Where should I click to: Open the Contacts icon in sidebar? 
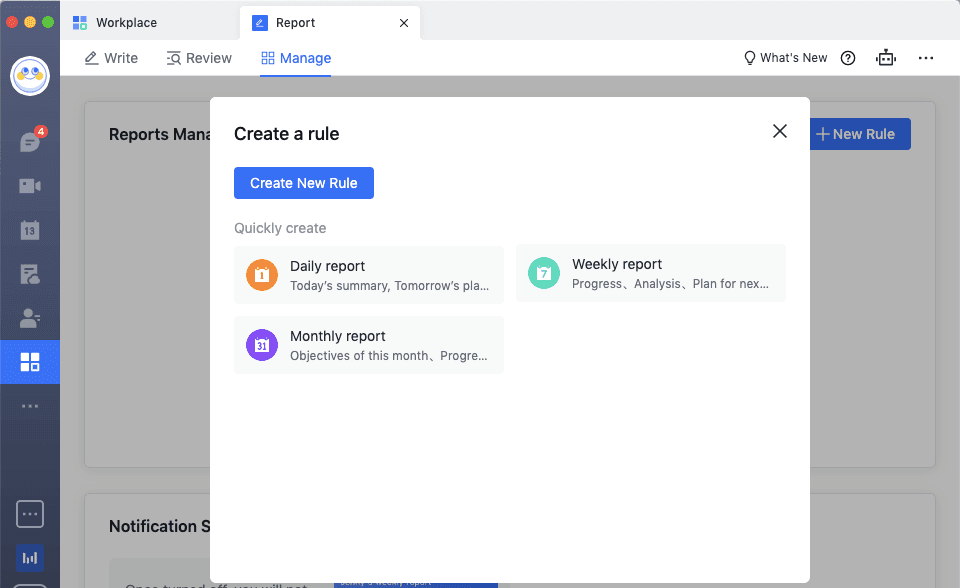click(30, 318)
